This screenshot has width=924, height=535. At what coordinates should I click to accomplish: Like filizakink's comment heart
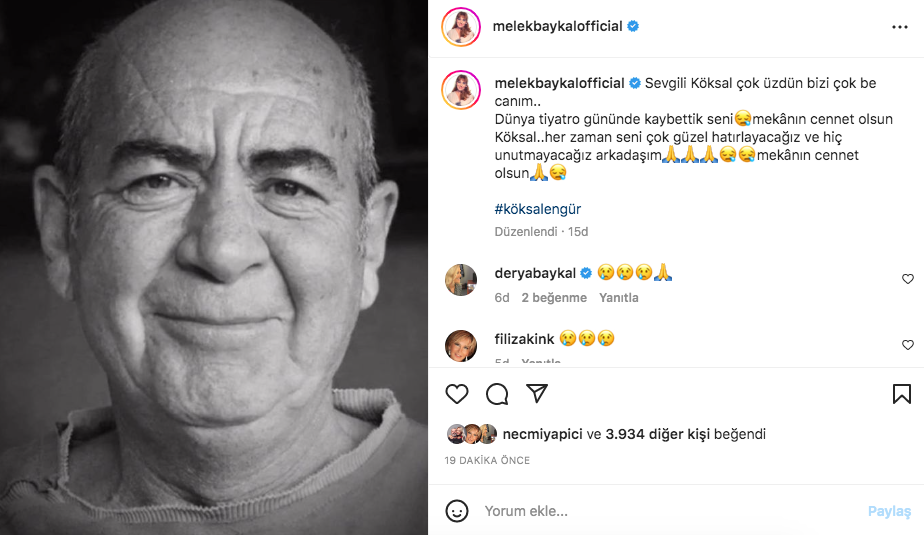(908, 345)
